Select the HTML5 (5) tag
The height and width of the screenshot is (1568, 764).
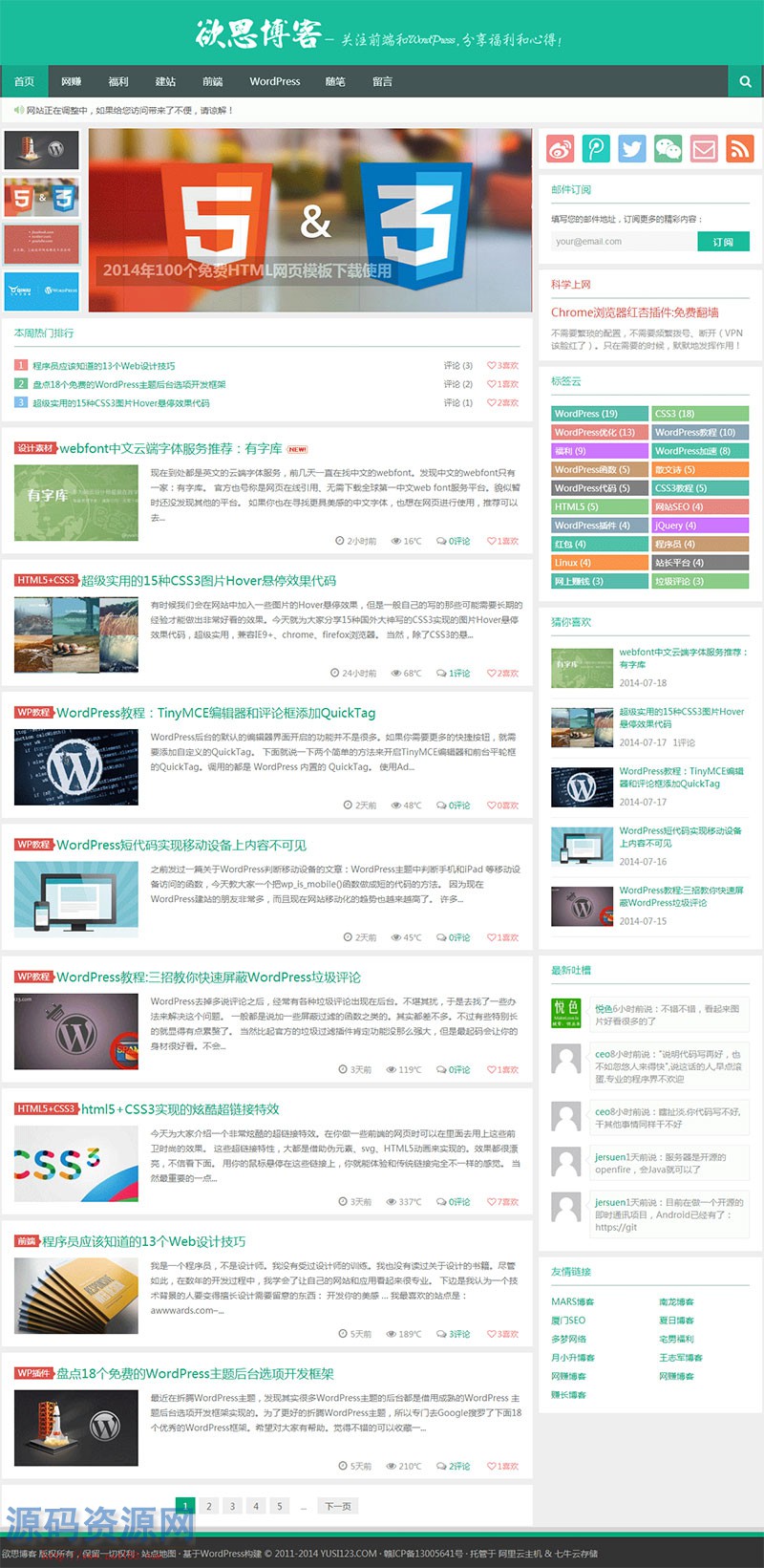(x=601, y=506)
